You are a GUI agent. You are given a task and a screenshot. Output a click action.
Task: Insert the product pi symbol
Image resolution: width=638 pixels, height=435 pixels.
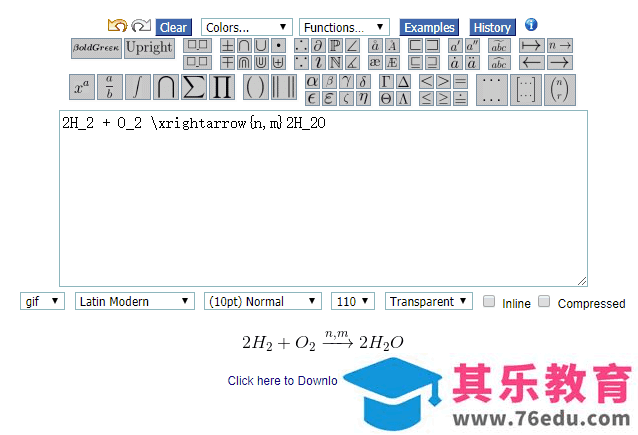pyautogui.click(x=222, y=87)
